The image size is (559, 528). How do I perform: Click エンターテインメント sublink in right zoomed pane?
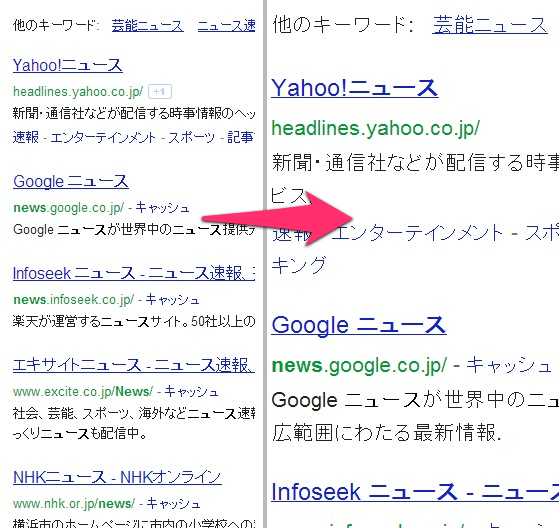[417, 232]
